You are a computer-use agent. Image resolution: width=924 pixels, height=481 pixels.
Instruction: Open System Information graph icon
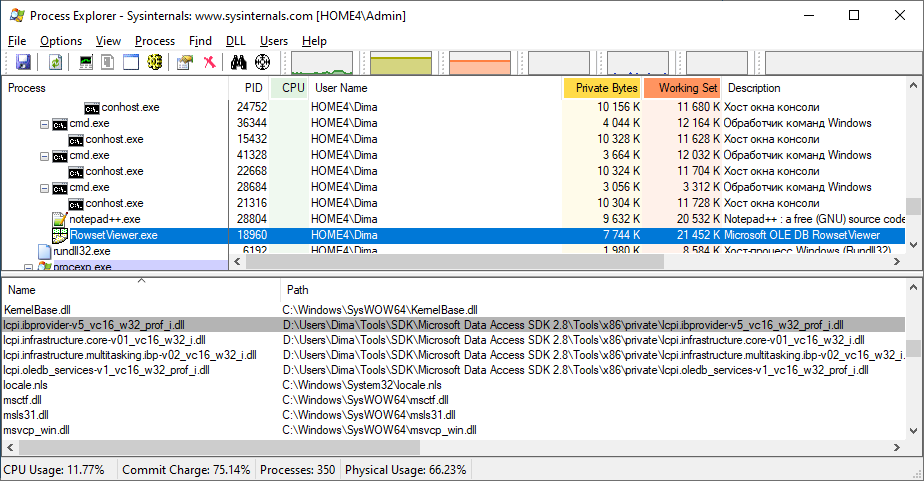point(86,62)
